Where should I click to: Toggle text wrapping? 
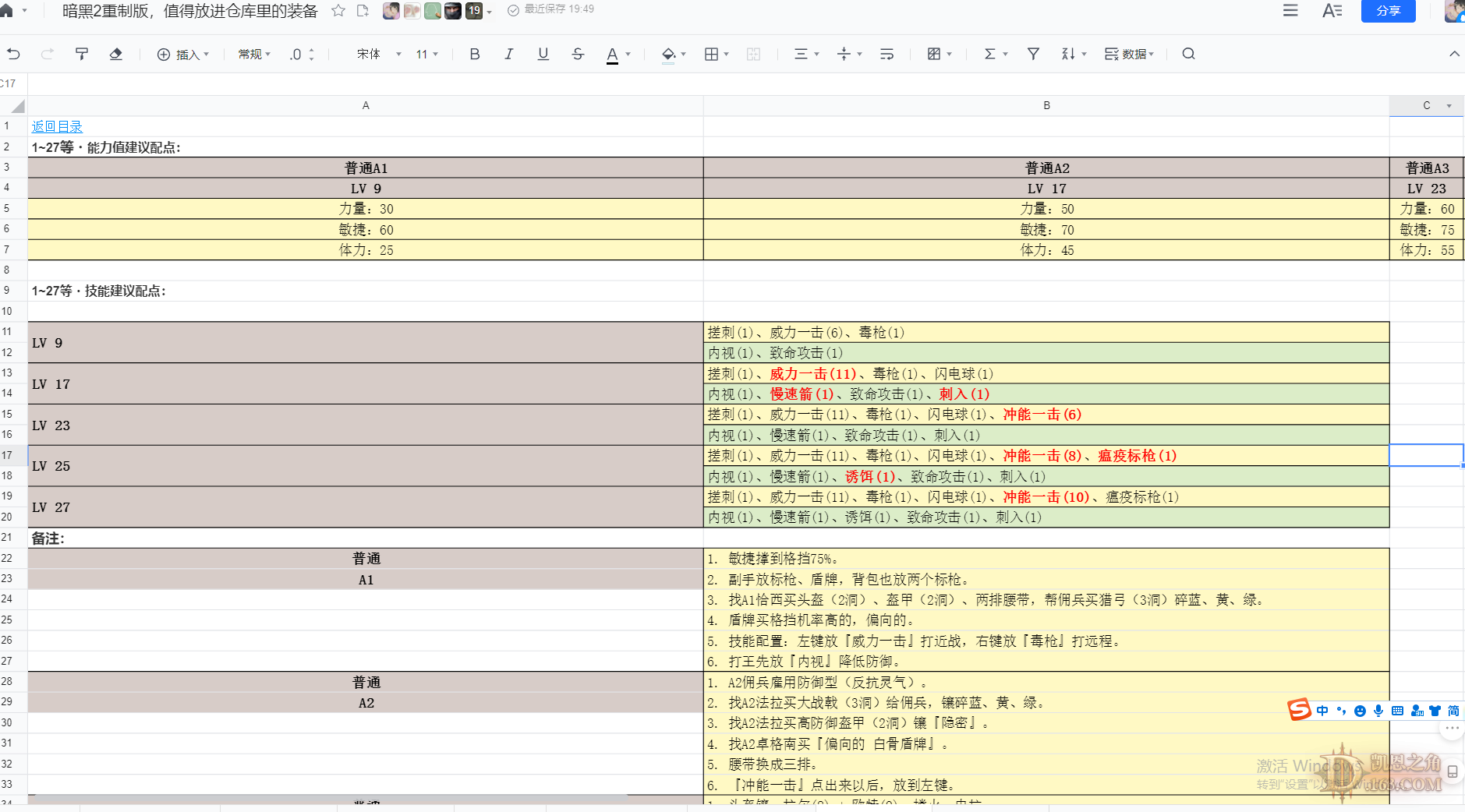click(886, 54)
